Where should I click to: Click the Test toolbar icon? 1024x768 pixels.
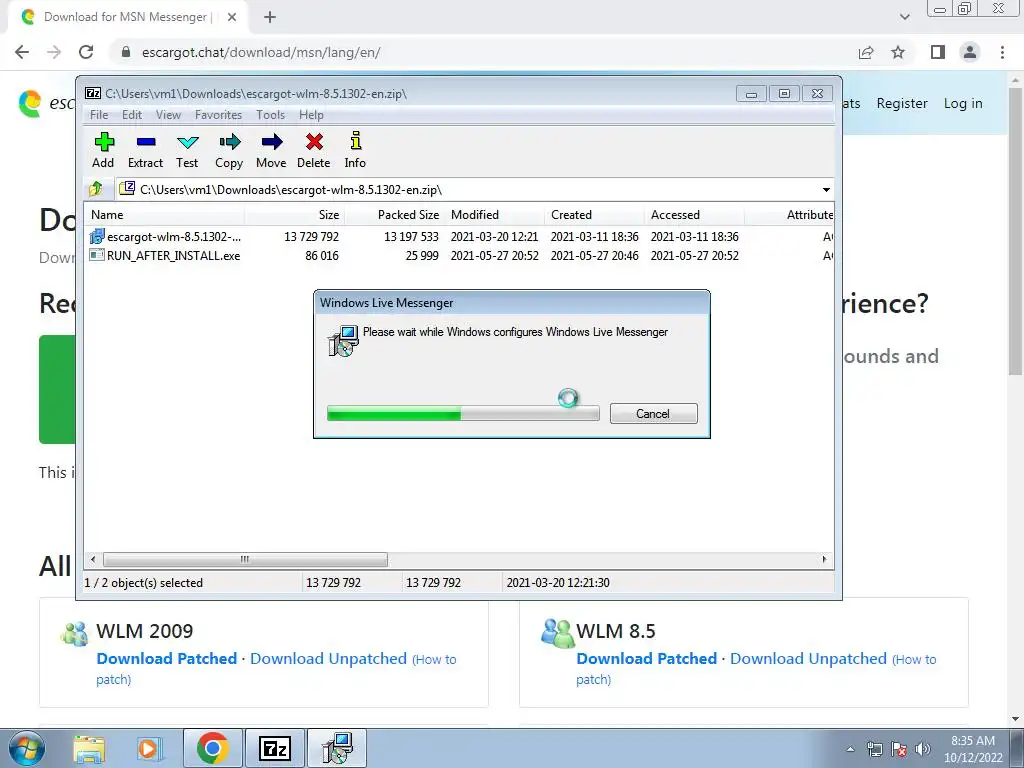pos(187,142)
